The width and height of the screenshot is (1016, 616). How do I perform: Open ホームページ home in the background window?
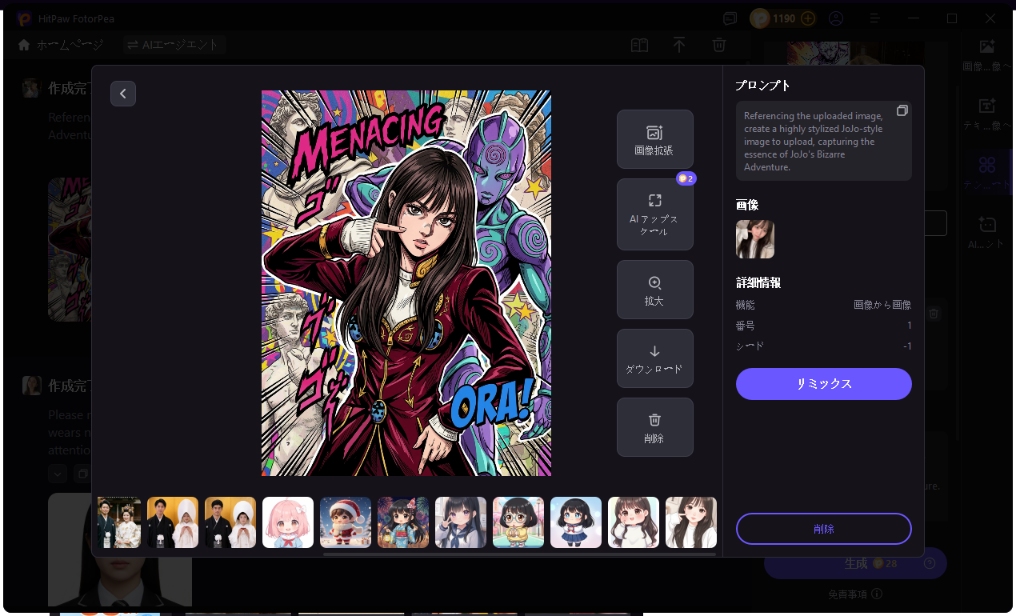click(61, 45)
